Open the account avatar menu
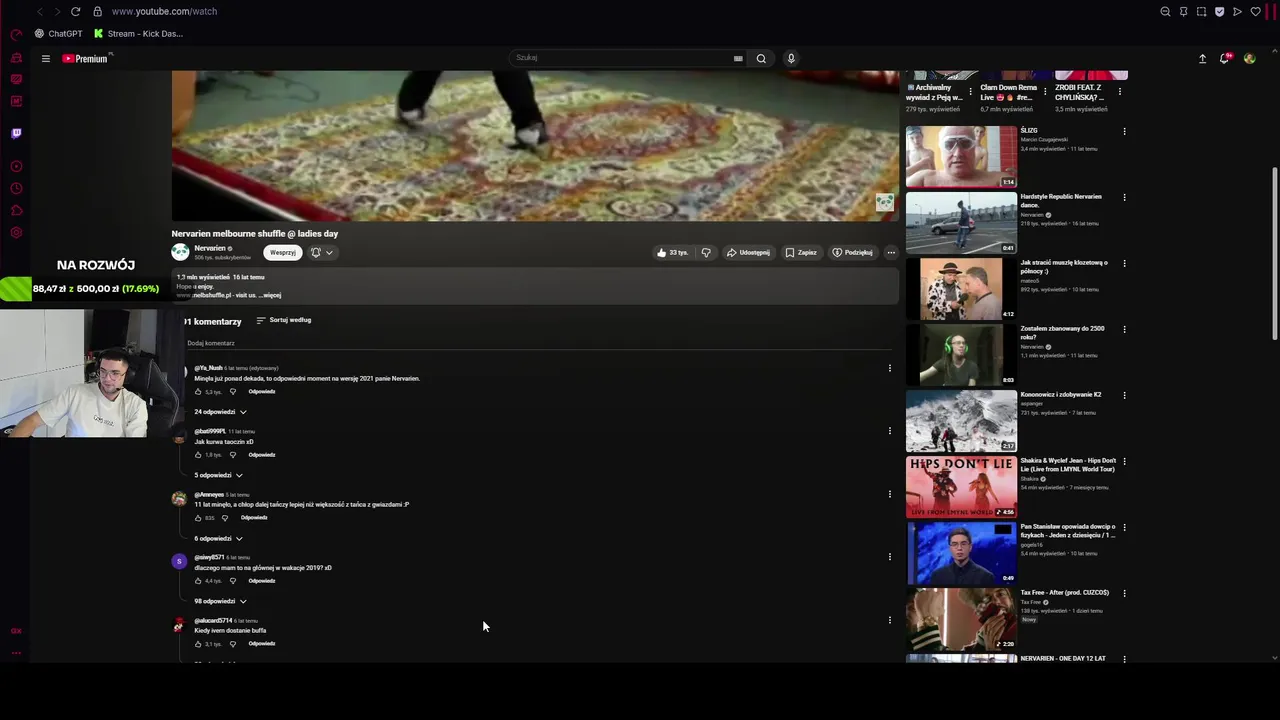1280x720 pixels. pyautogui.click(x=1249, y=59)
